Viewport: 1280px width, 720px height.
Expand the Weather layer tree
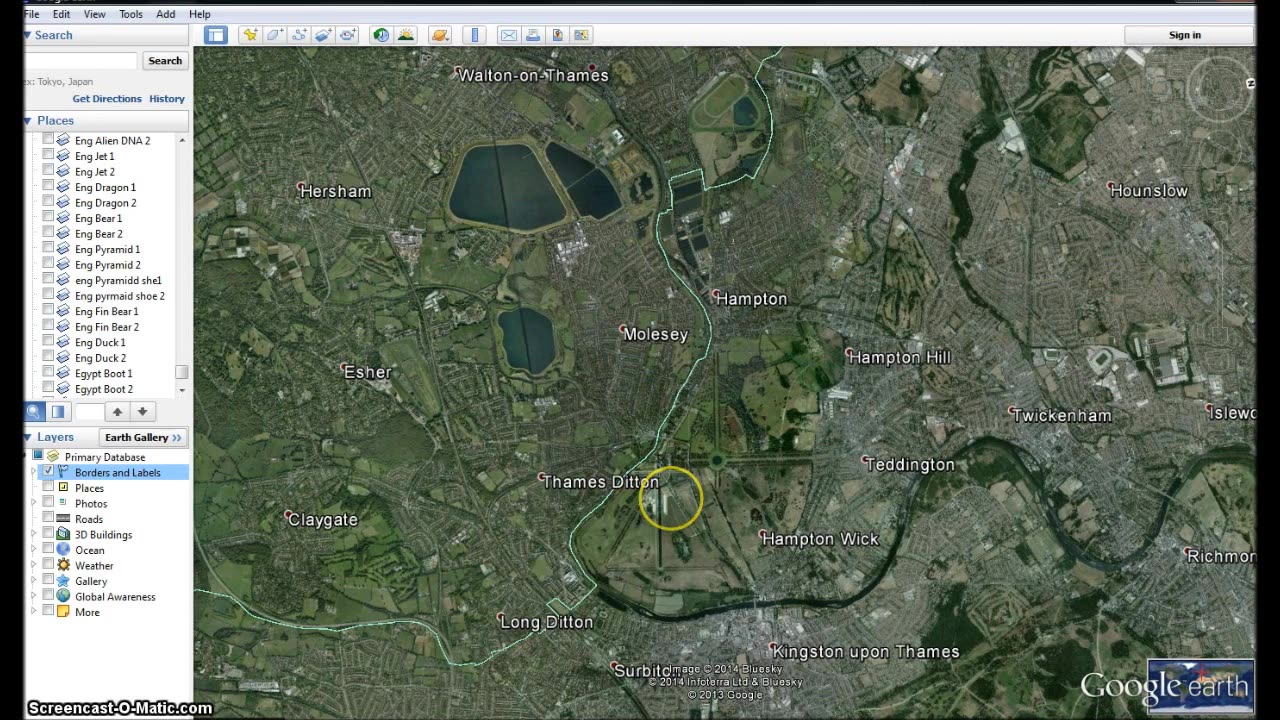click(33, 565)
